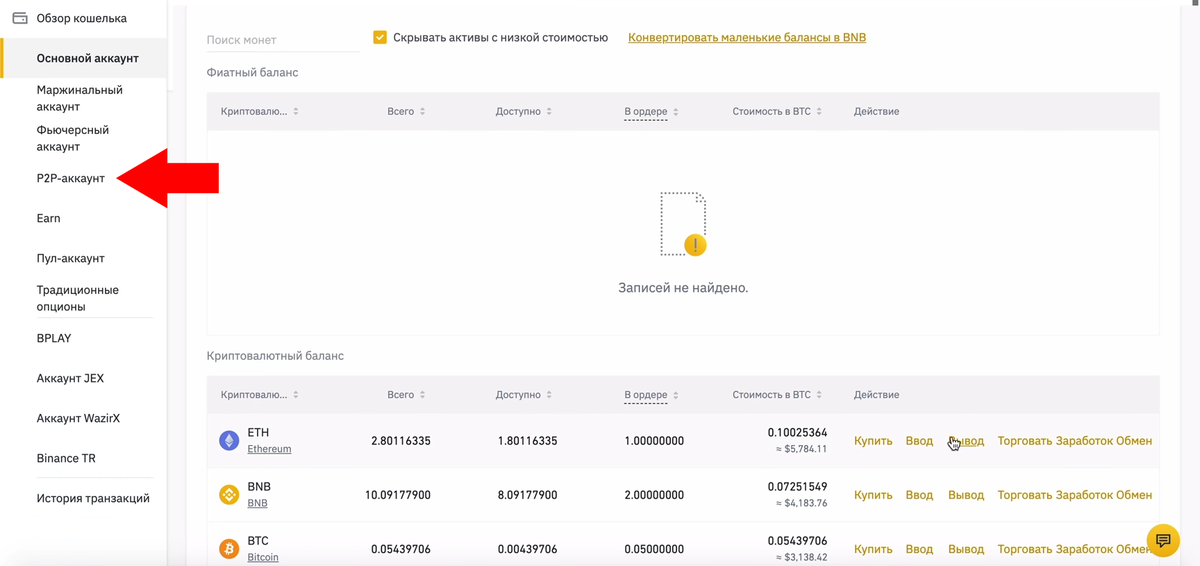Open Аккаунт JEX in sidebar
Image resolution: width=1200 pixels, height=566 pixels.
(70, 378)
